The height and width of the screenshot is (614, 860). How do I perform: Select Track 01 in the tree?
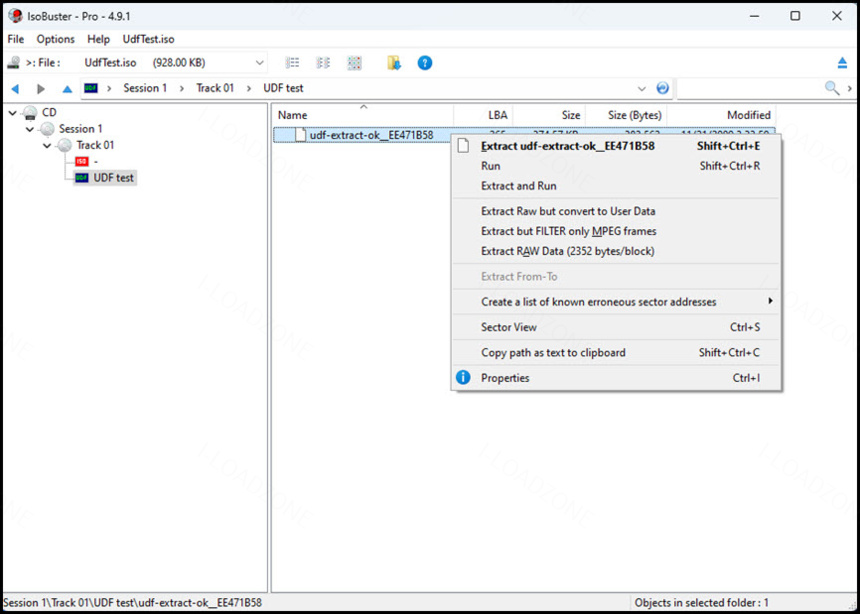point(95,145)
